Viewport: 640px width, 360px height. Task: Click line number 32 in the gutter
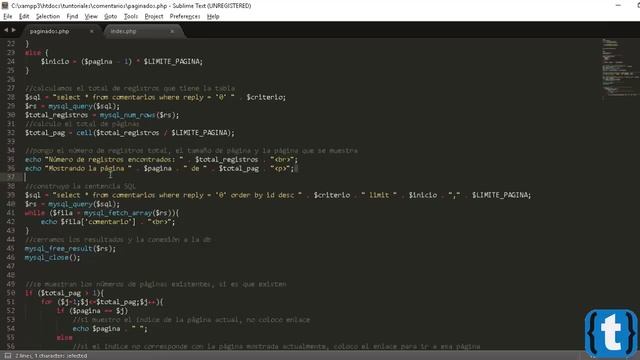coord(11,133)
